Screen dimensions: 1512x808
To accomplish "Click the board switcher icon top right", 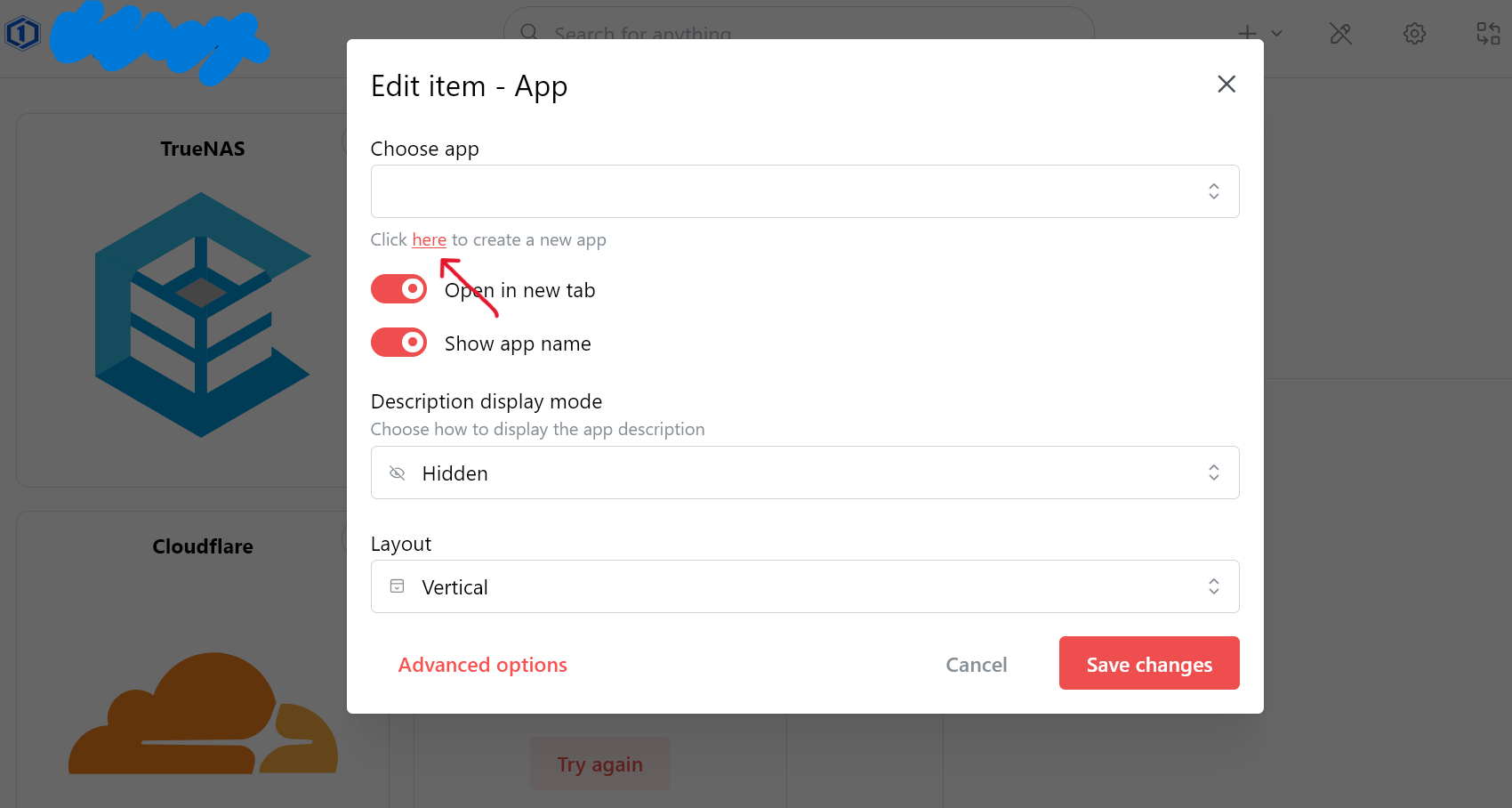I will point(1488,33).
